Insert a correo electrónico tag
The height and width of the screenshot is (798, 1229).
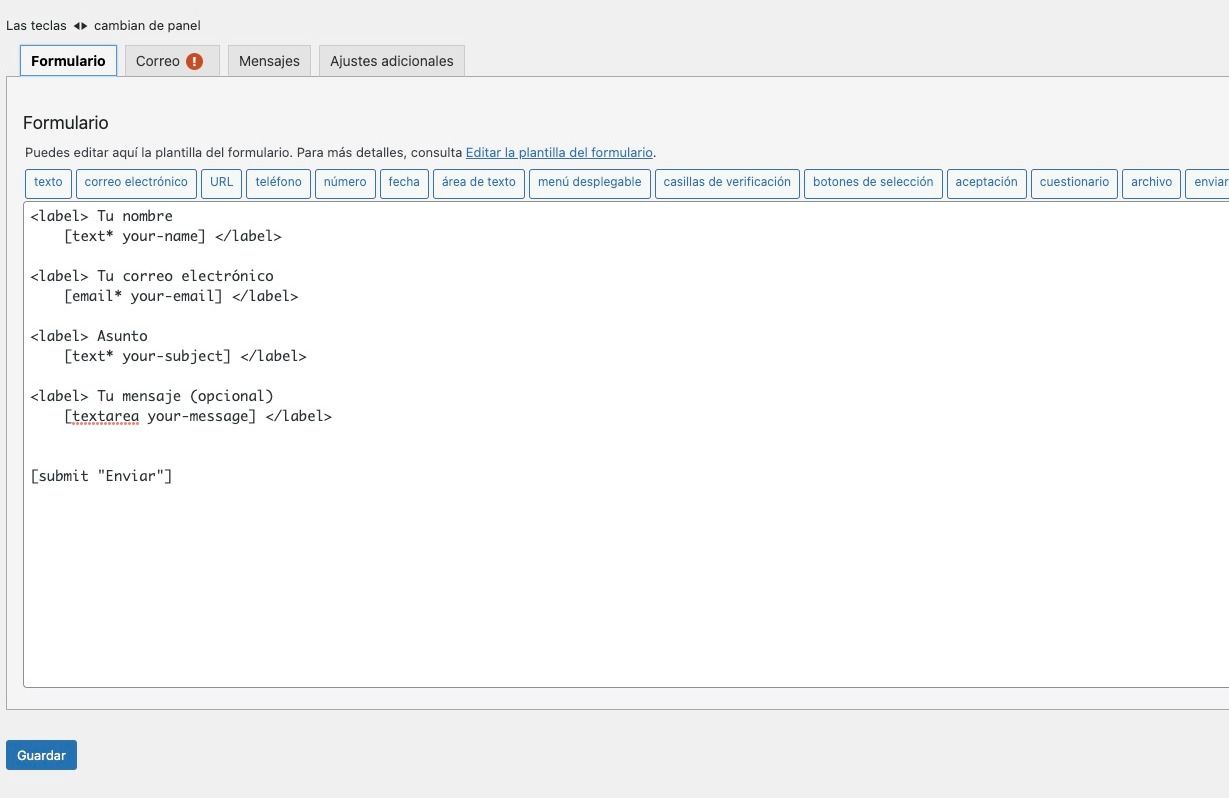coord(136,183)
